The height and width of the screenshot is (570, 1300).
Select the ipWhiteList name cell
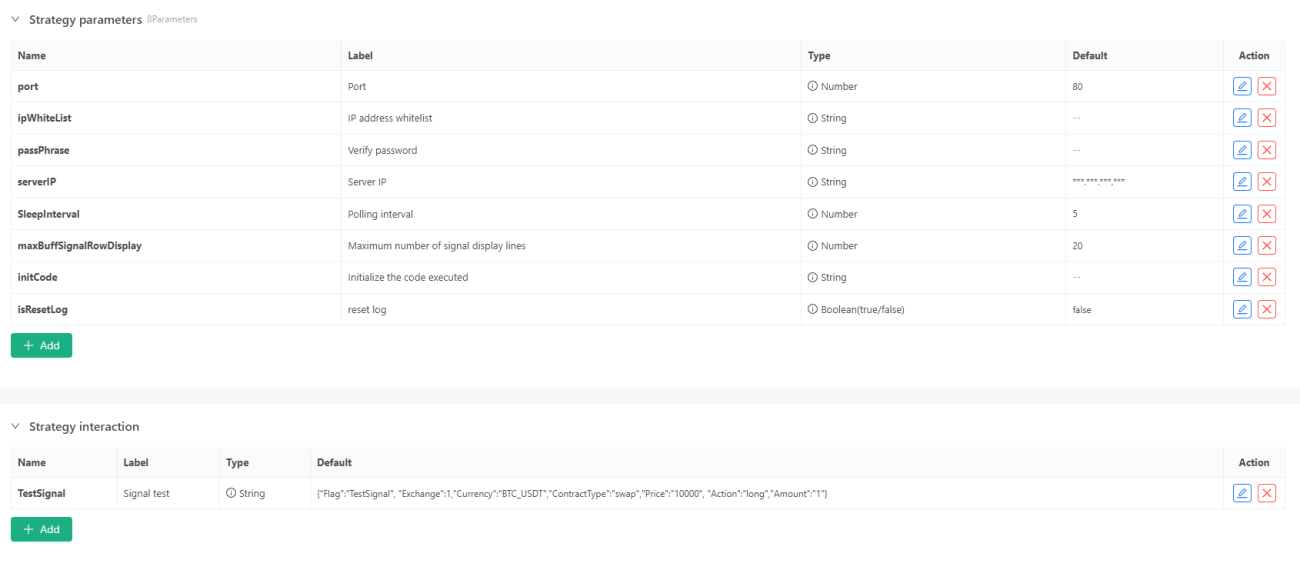176,118
